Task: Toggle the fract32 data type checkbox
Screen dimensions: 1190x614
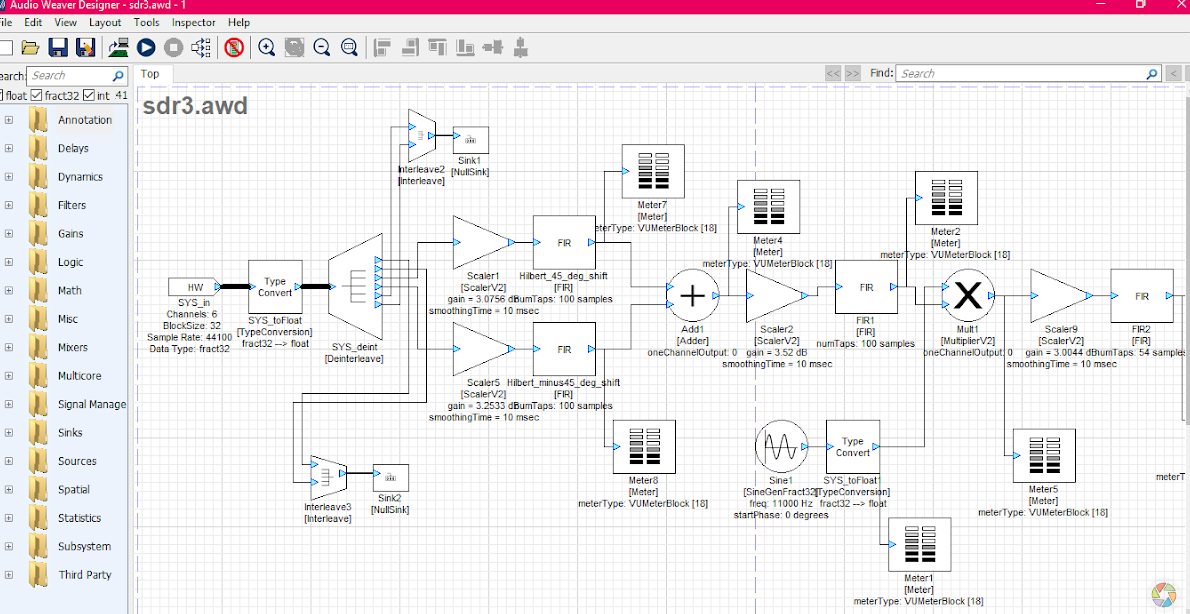Action: (x=37, y=95)
